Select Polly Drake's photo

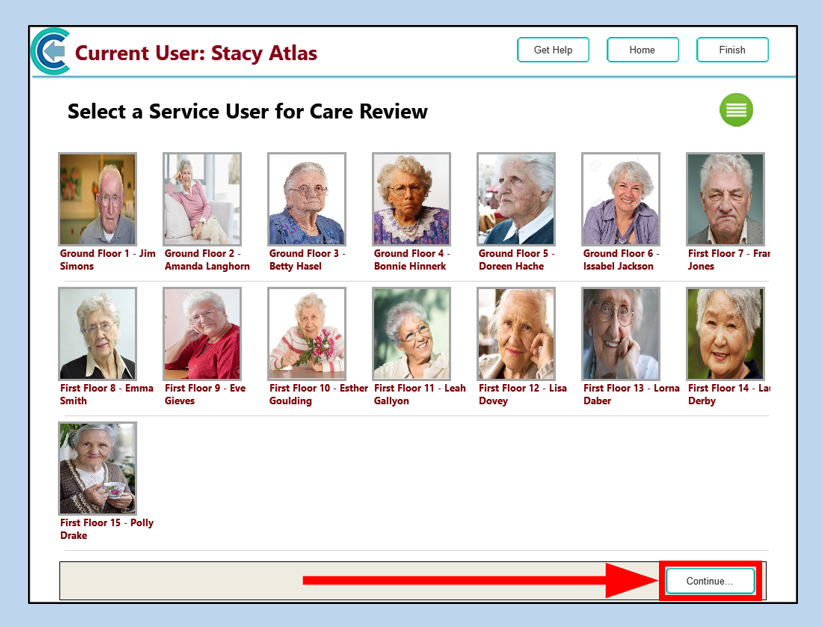pyautogui.click(x=97, y=468)
